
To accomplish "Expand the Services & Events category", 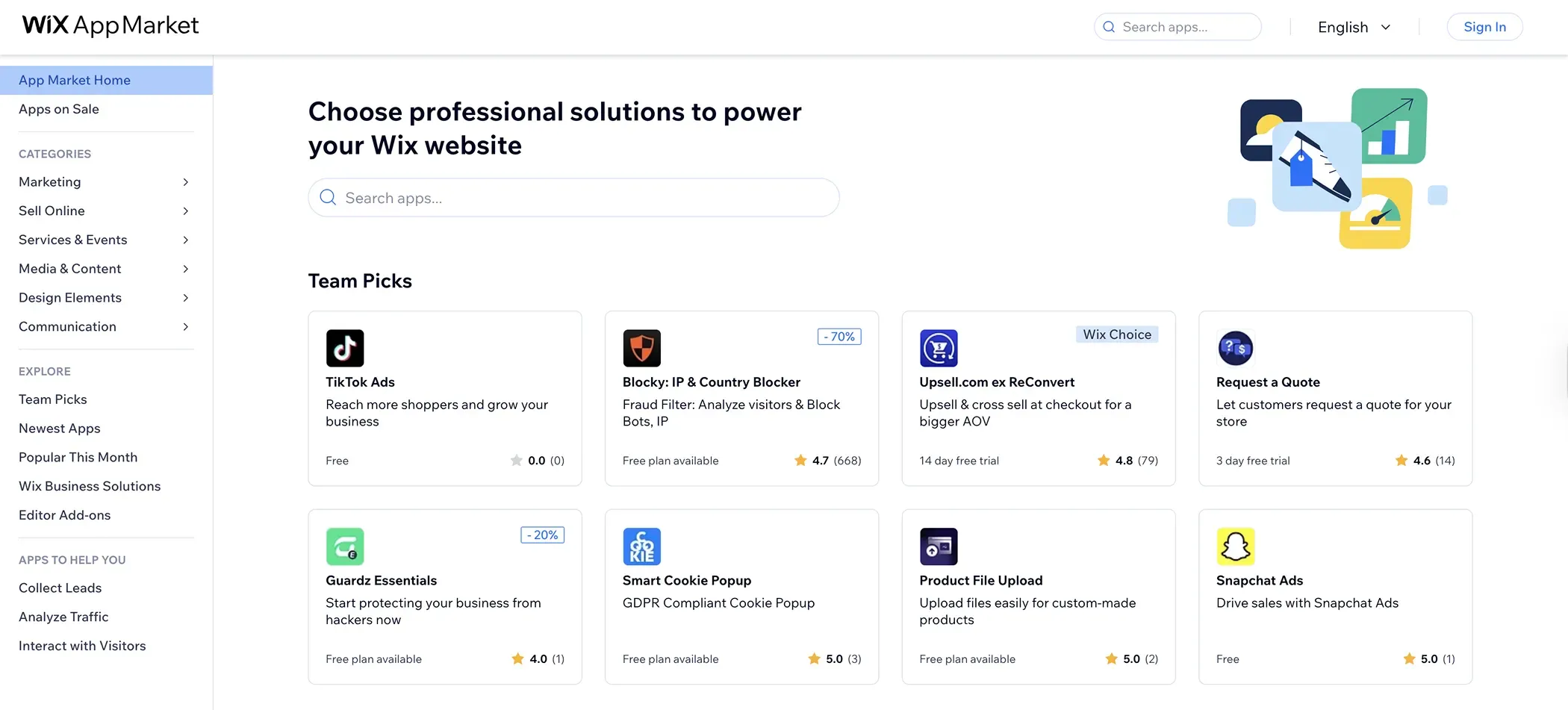I will click(72, 240).
